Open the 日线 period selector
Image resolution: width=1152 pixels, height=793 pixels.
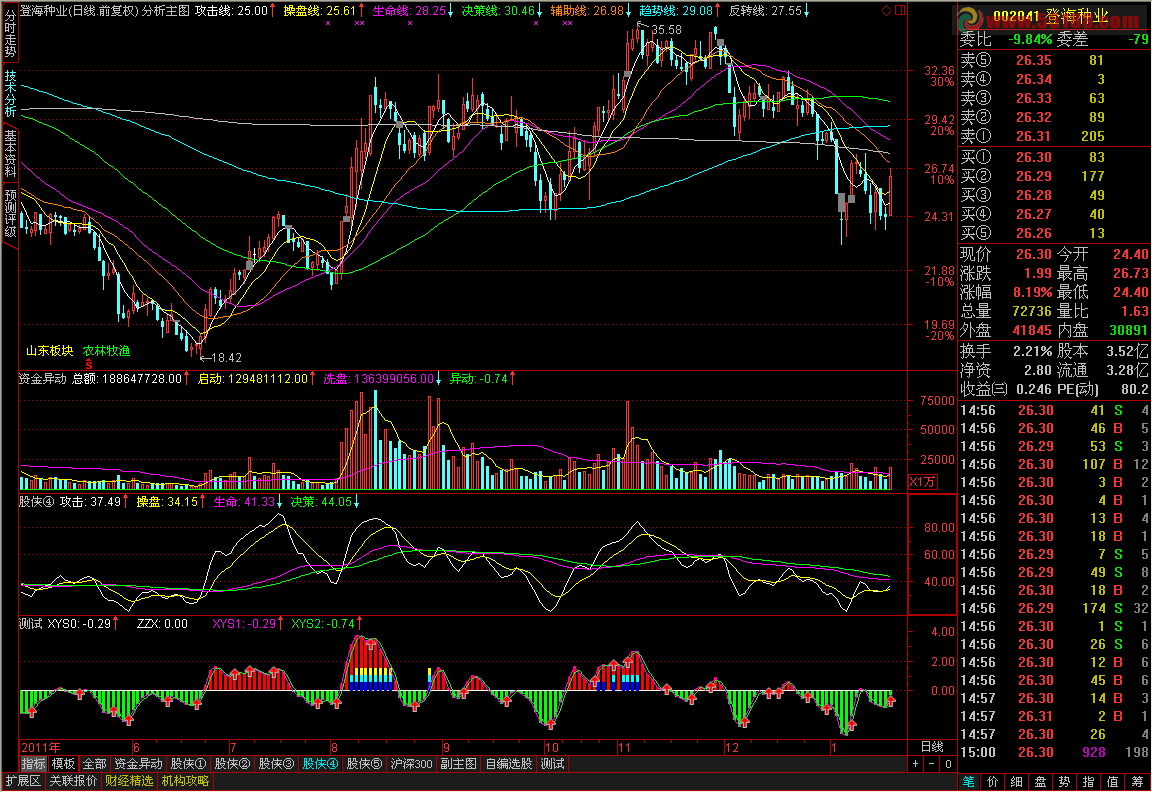coord(931,747)
